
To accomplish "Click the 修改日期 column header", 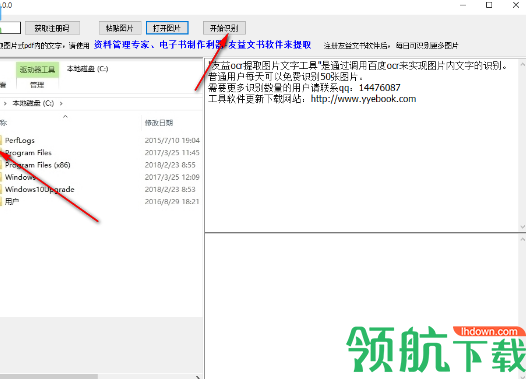I will pos(159,123).
